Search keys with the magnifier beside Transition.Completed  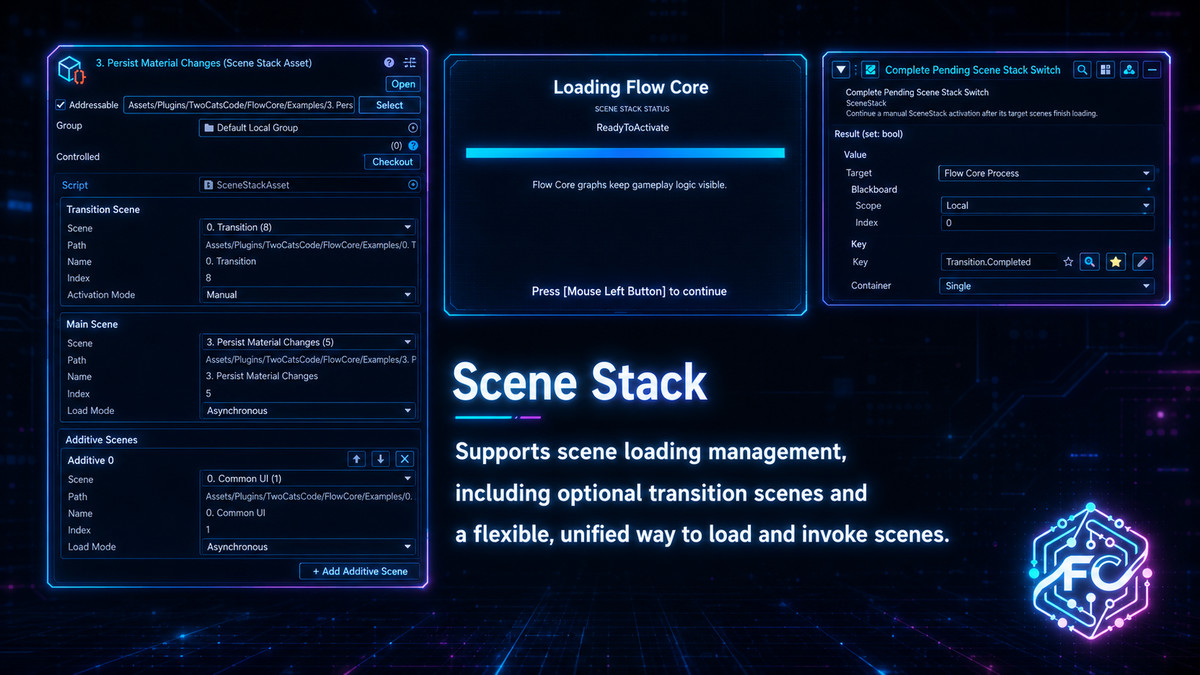(1090, 262)
